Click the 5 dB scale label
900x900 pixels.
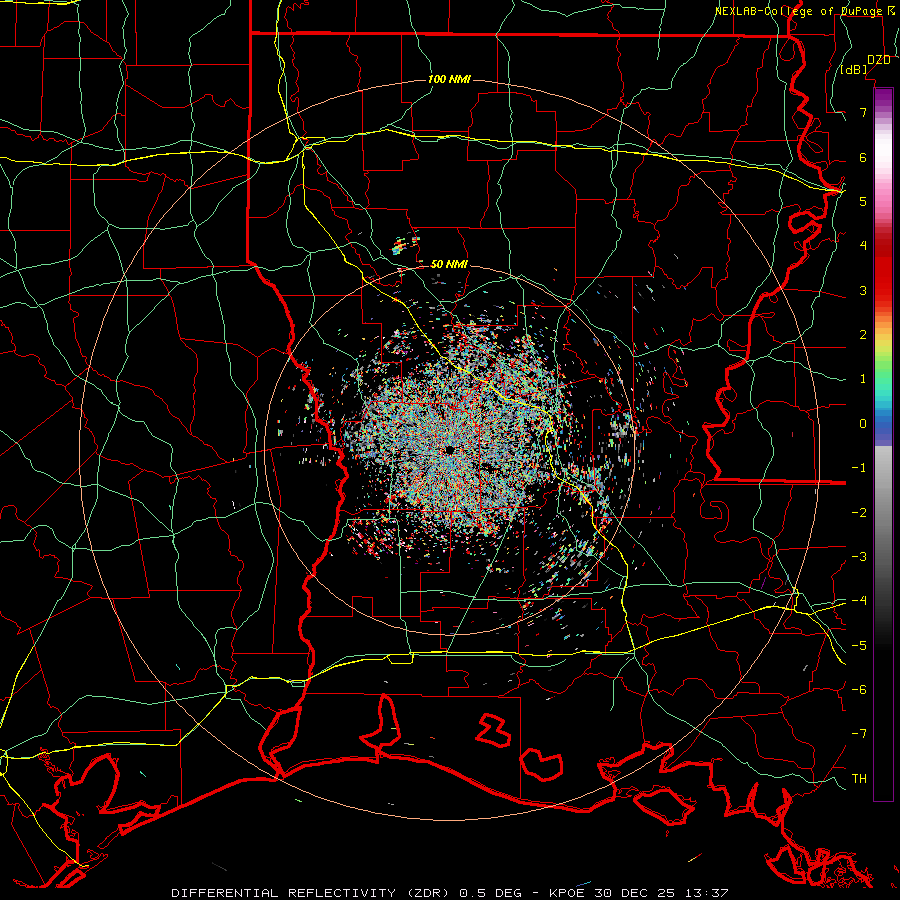(863, 201)
